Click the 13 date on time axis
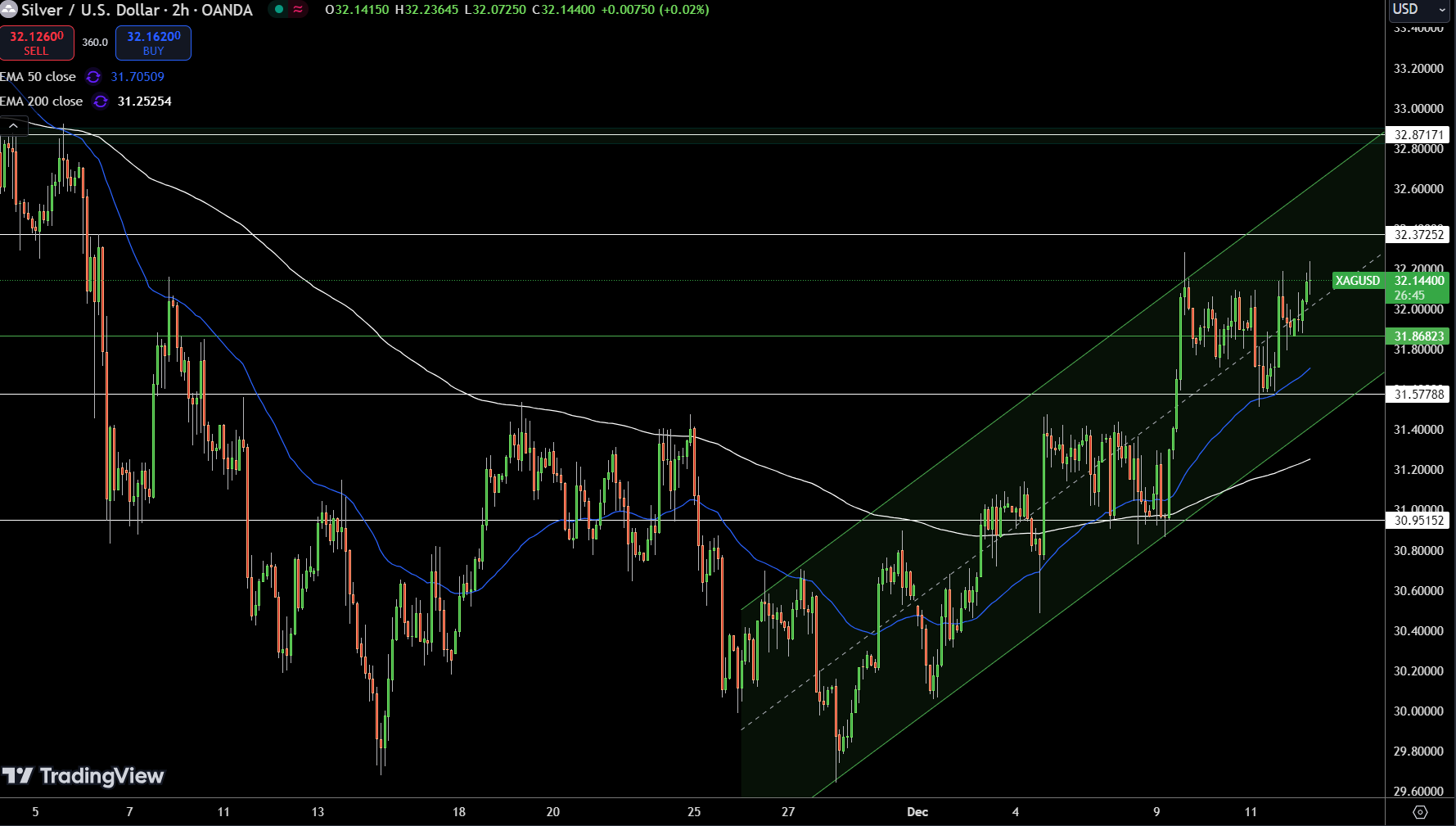Screen dimensions: 1456x826 click(x=318, y=812)
